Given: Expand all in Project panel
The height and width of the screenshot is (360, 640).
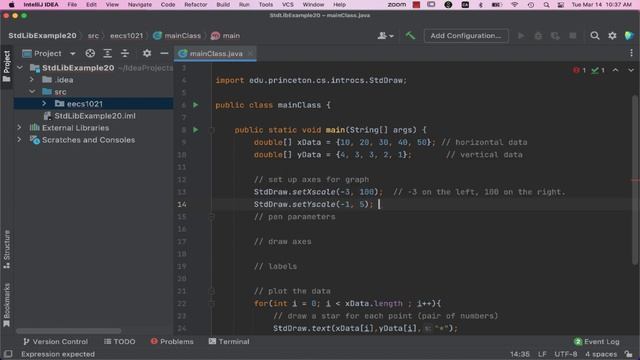Looking at the screenshot, I should tap(107, 53).
